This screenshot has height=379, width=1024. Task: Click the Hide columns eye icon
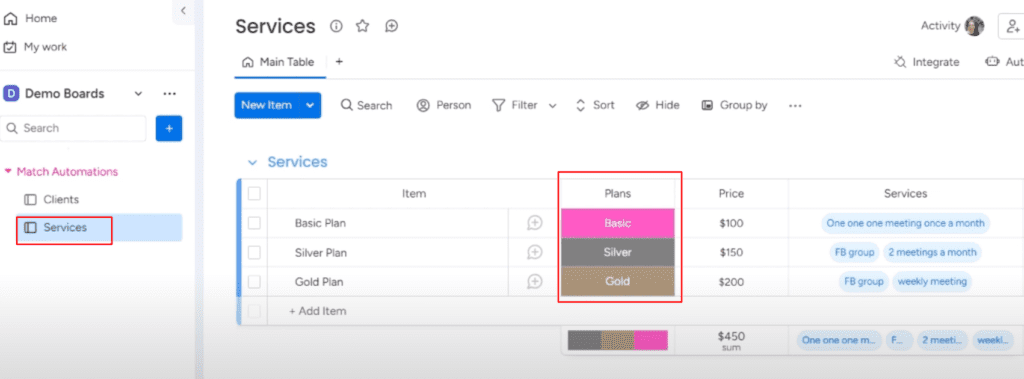(x=642, y=105)
